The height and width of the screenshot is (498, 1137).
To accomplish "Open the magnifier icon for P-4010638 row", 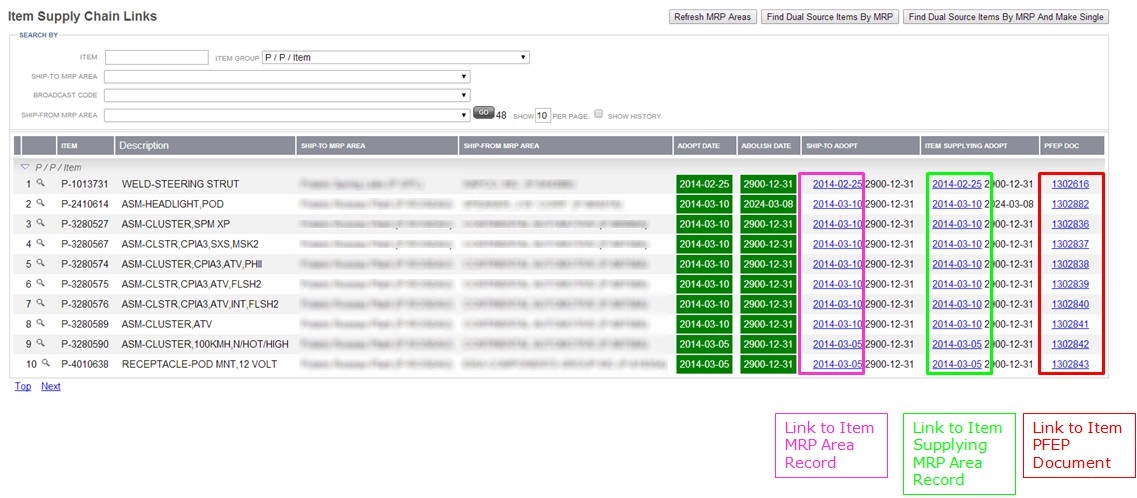I will (x=45, y=363).
